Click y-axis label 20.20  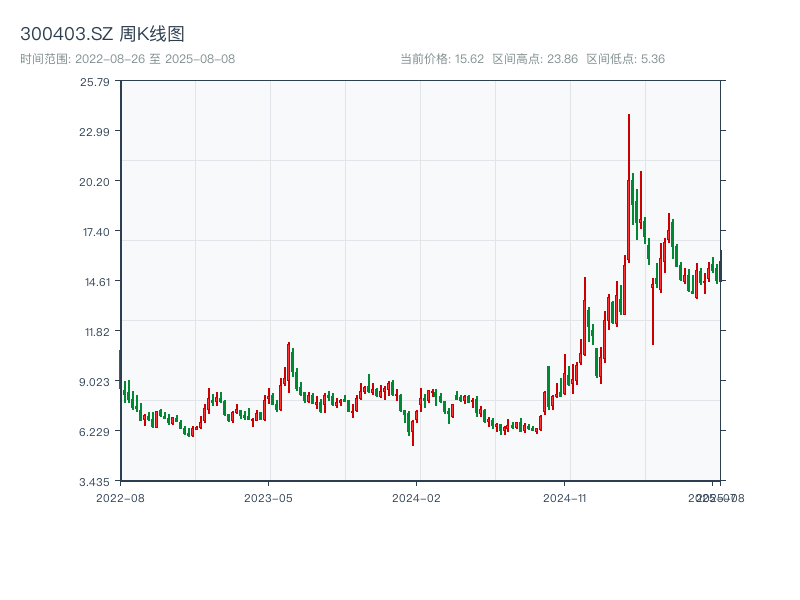[94, 182]
